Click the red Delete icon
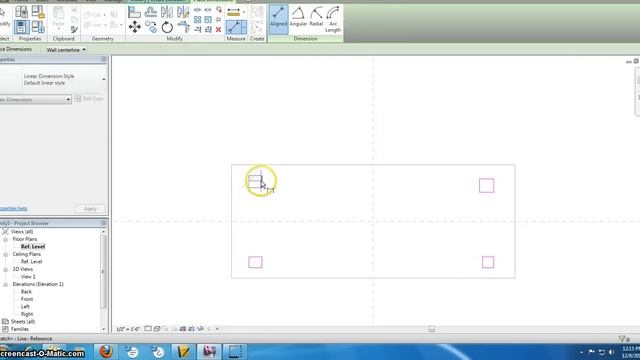 218,29
